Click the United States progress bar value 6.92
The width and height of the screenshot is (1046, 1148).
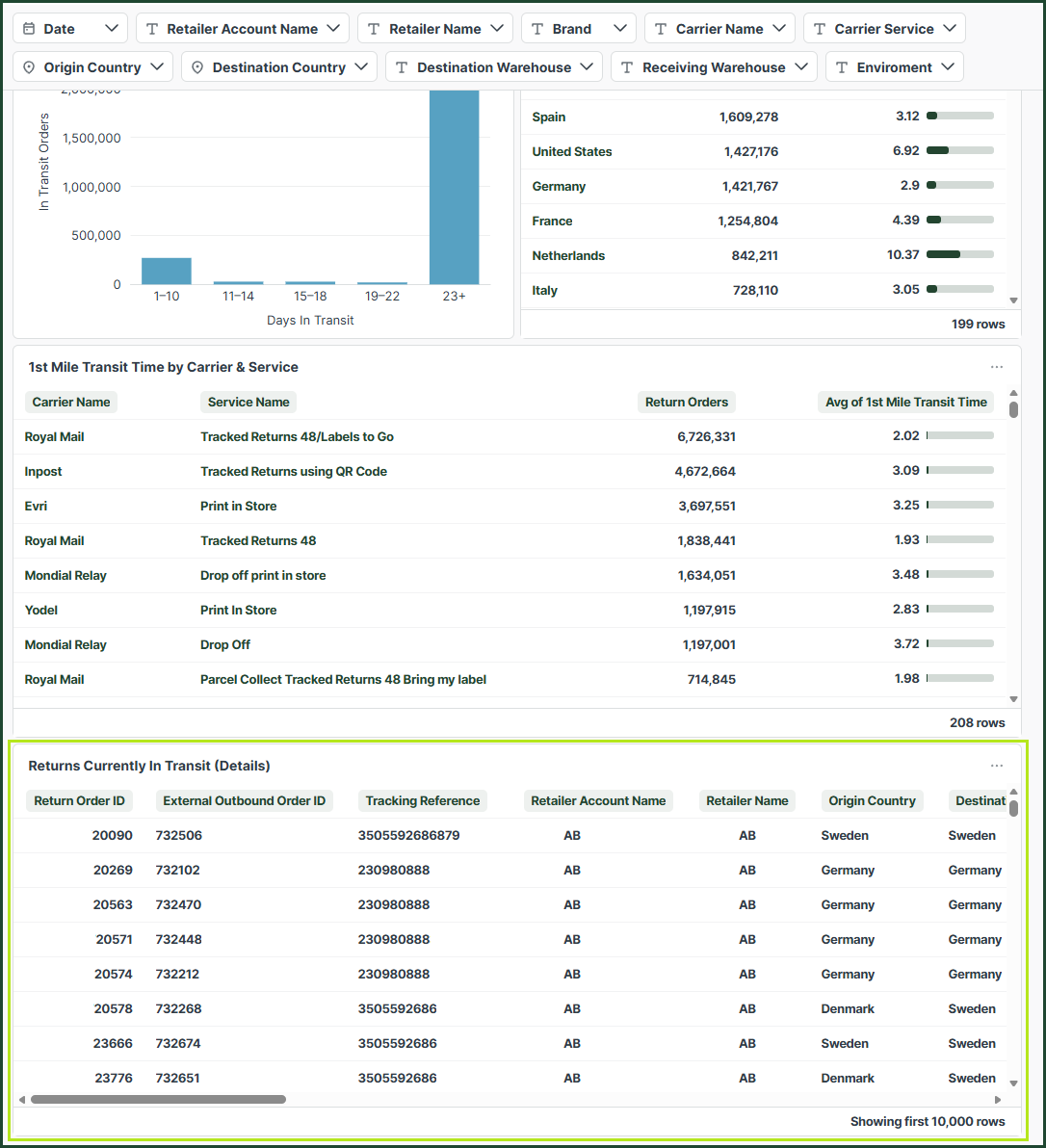[x=960, y=151]
